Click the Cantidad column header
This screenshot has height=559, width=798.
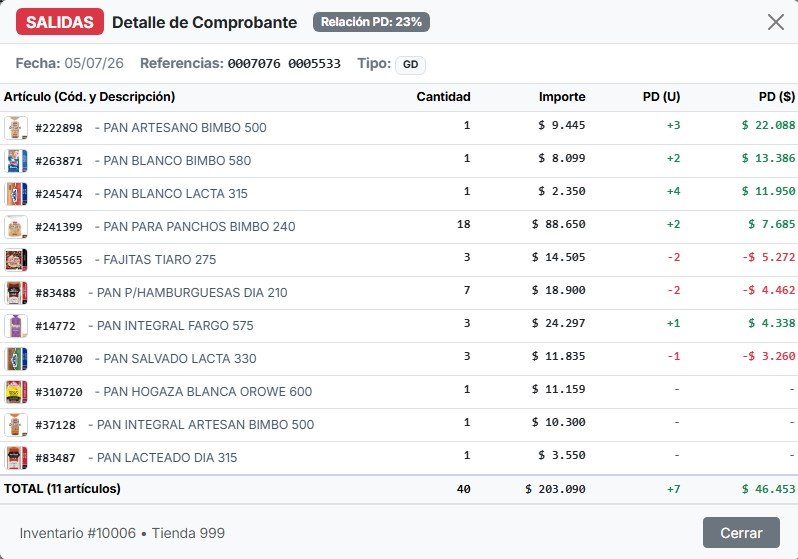point(443,97)
